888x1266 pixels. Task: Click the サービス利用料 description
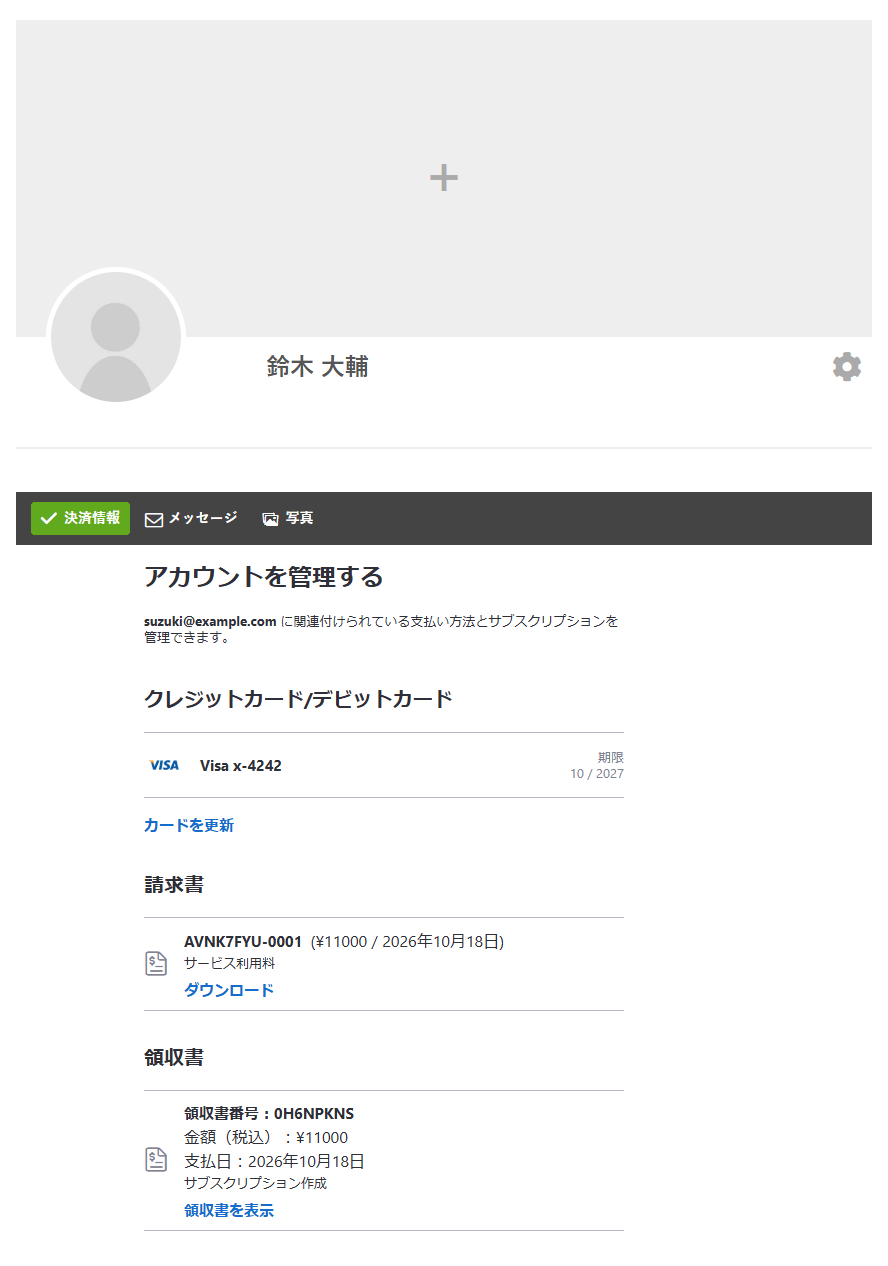tap(229, 963)
